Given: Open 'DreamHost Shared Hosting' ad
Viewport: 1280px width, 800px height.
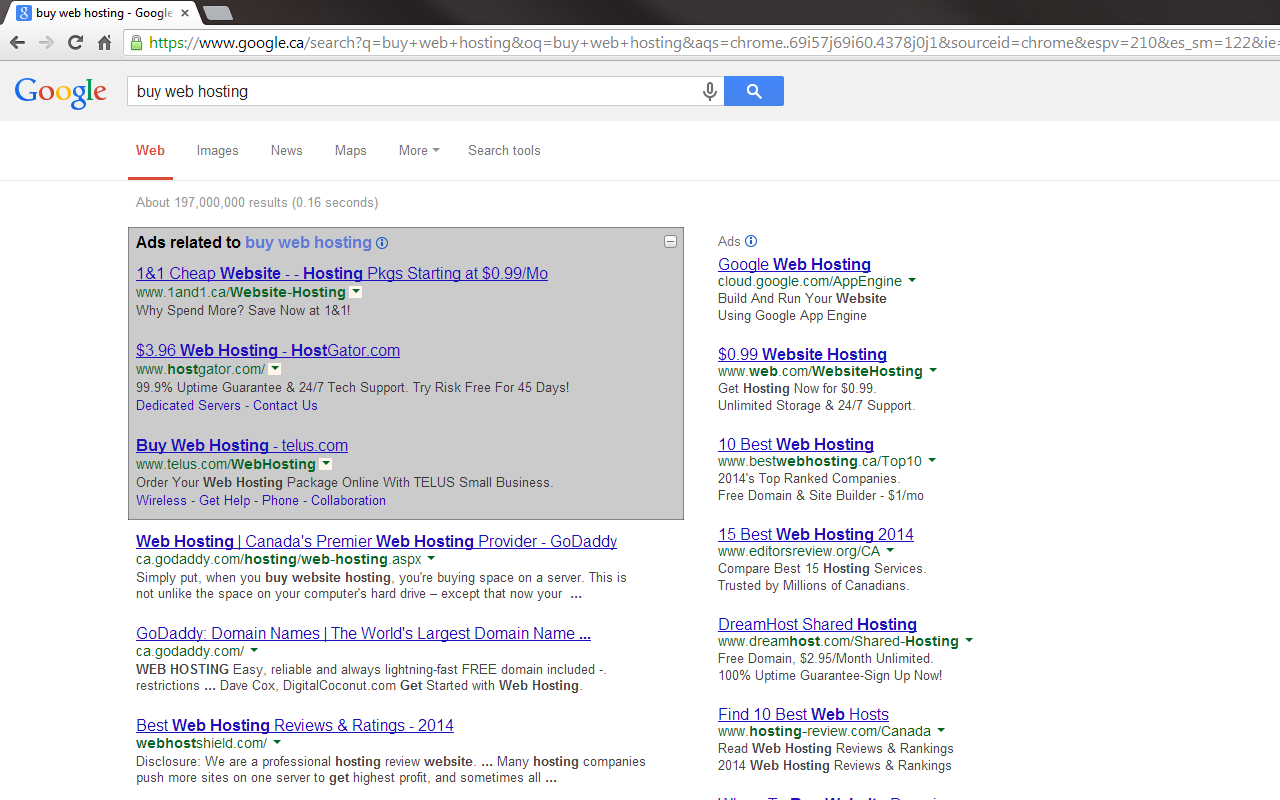Looking at the screenshot, I should [x=817, y=624].
